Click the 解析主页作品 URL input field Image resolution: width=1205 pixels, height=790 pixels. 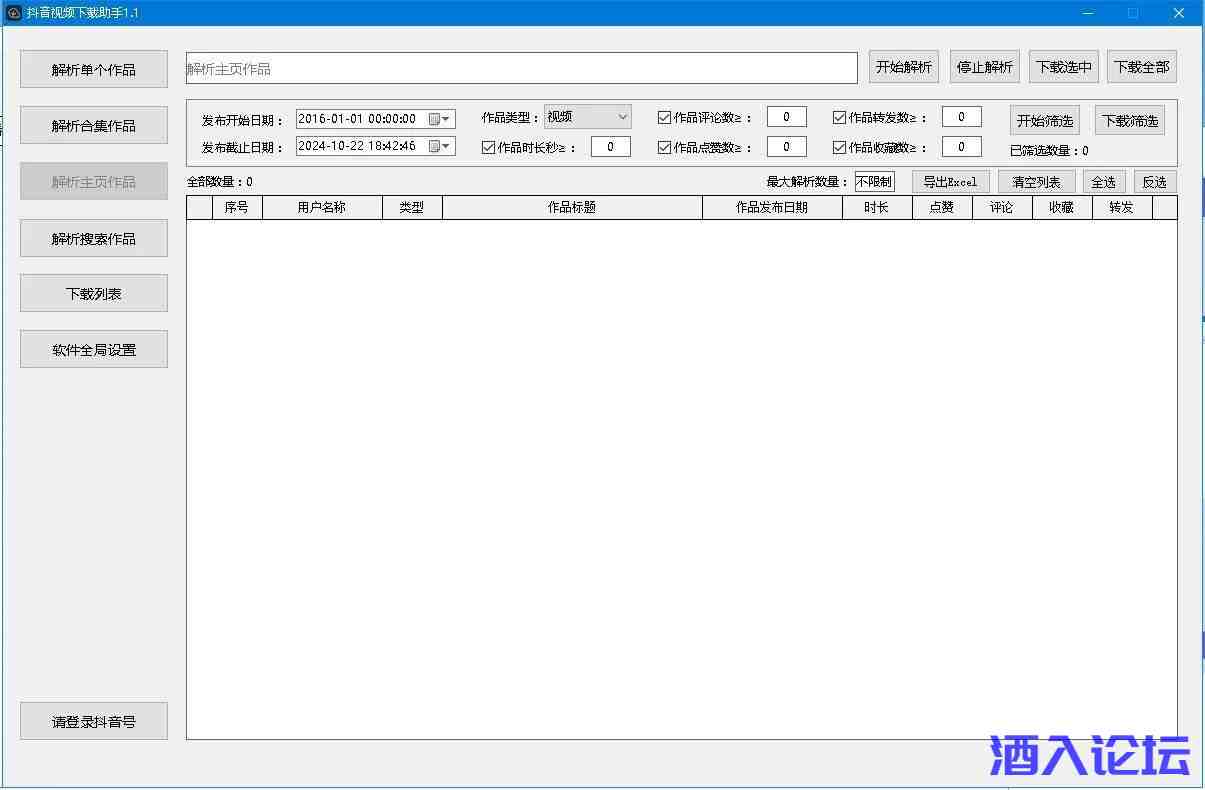(x=521, y=69)
